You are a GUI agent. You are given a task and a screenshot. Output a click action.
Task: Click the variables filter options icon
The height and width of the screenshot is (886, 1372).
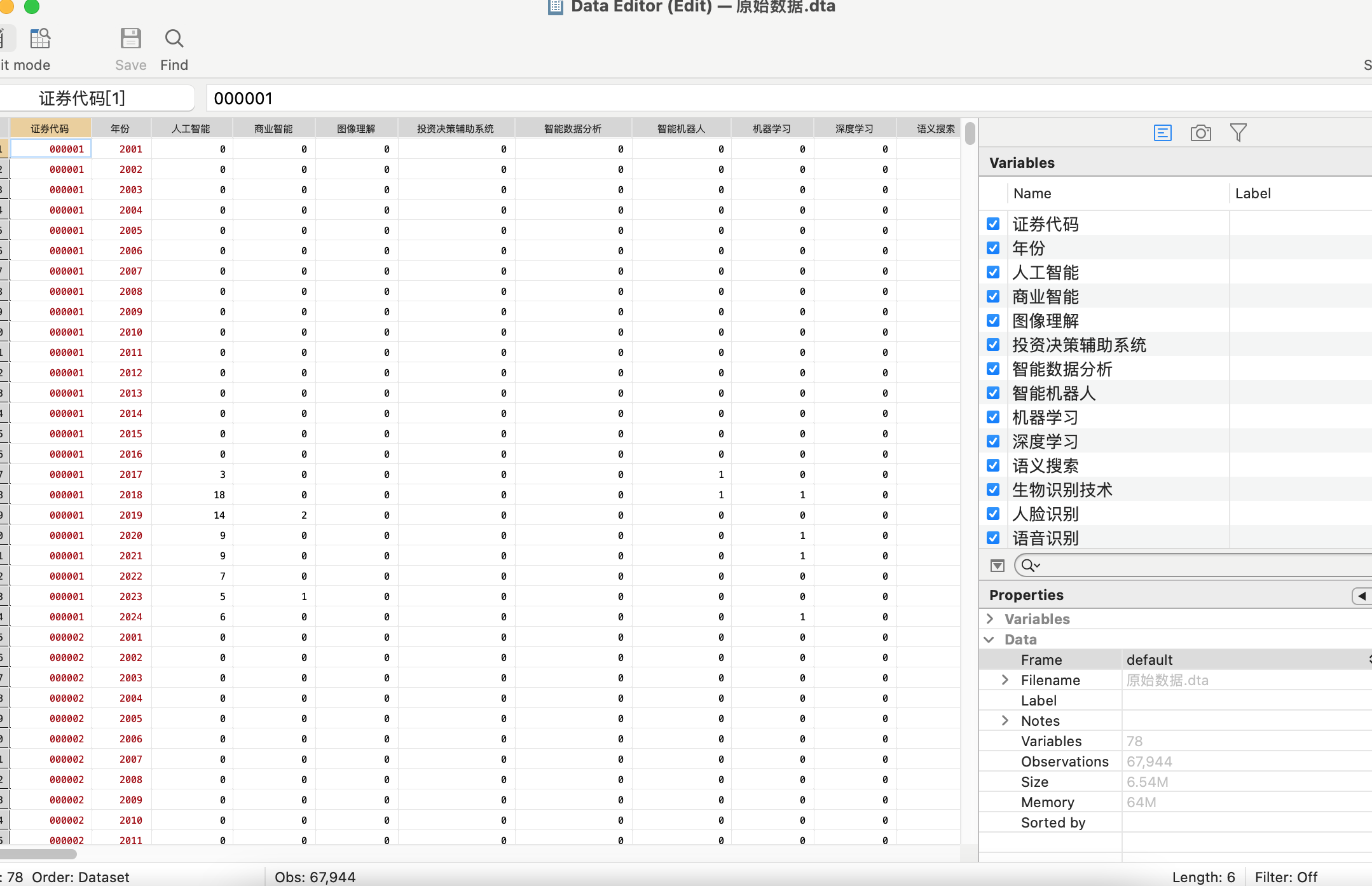(x=997, y=565)
